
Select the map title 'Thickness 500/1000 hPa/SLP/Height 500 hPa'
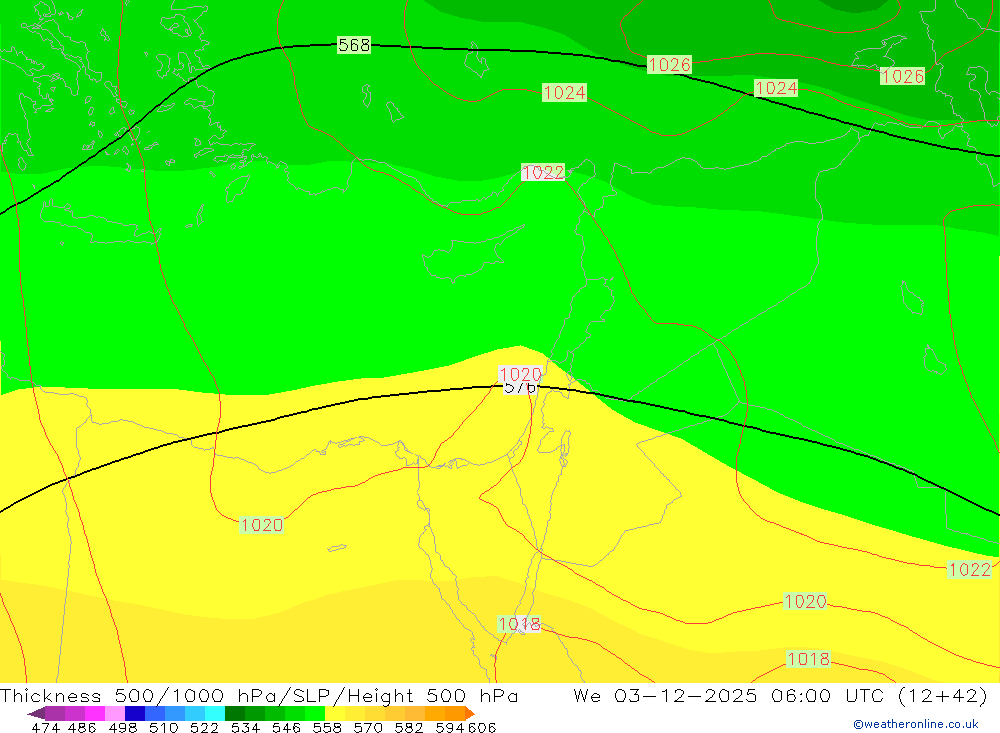[259, 695]
